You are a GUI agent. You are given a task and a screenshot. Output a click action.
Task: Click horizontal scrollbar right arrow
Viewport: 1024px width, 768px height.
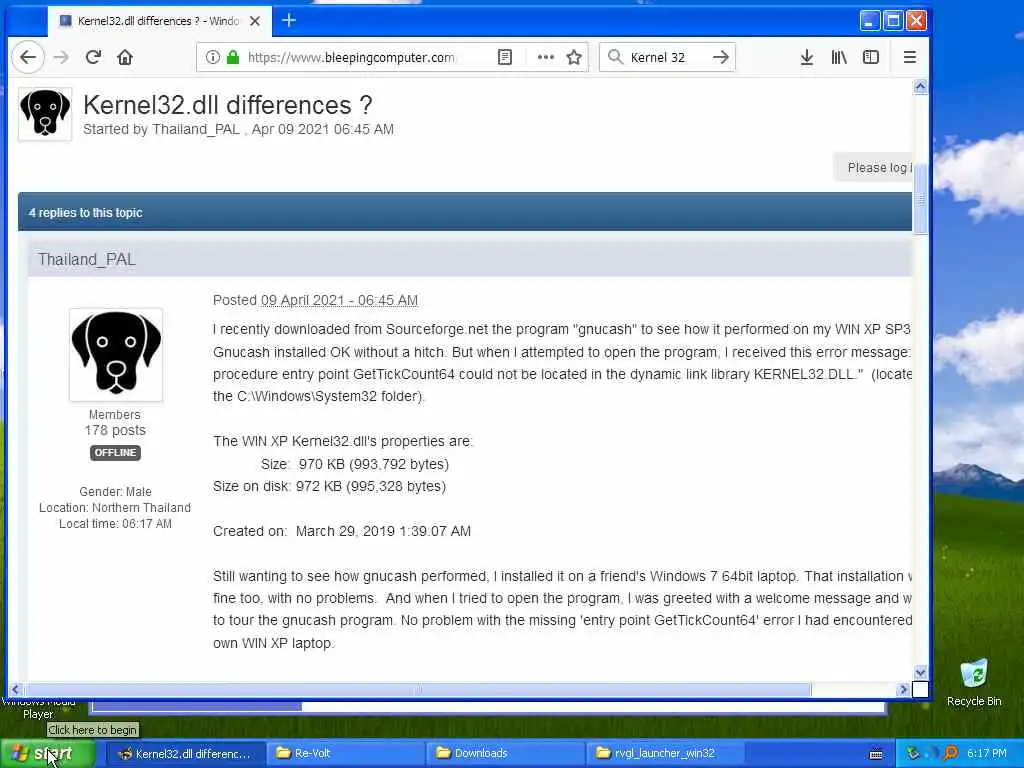(904, 689)
